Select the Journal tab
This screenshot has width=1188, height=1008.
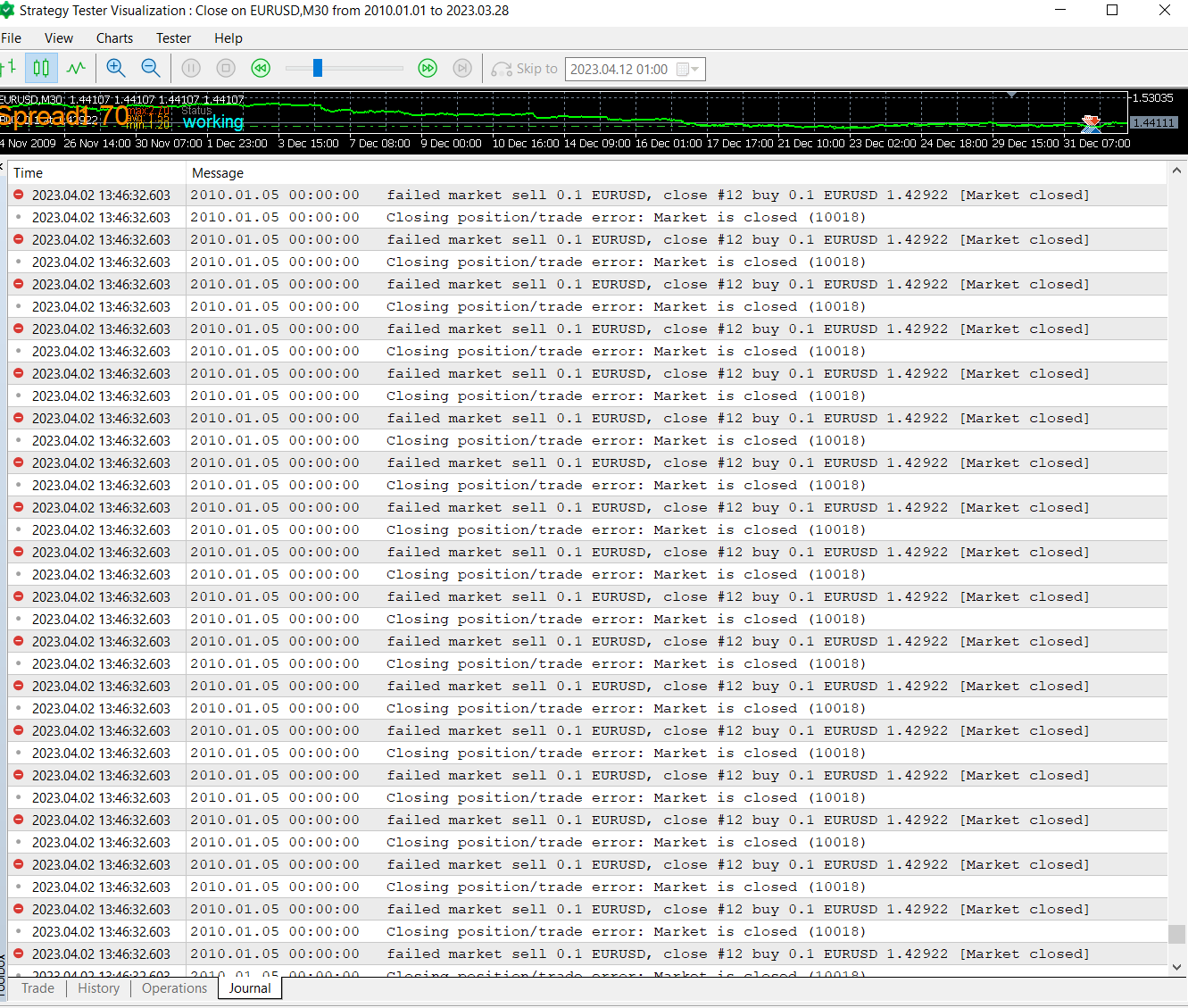click(x=250, y=988)
